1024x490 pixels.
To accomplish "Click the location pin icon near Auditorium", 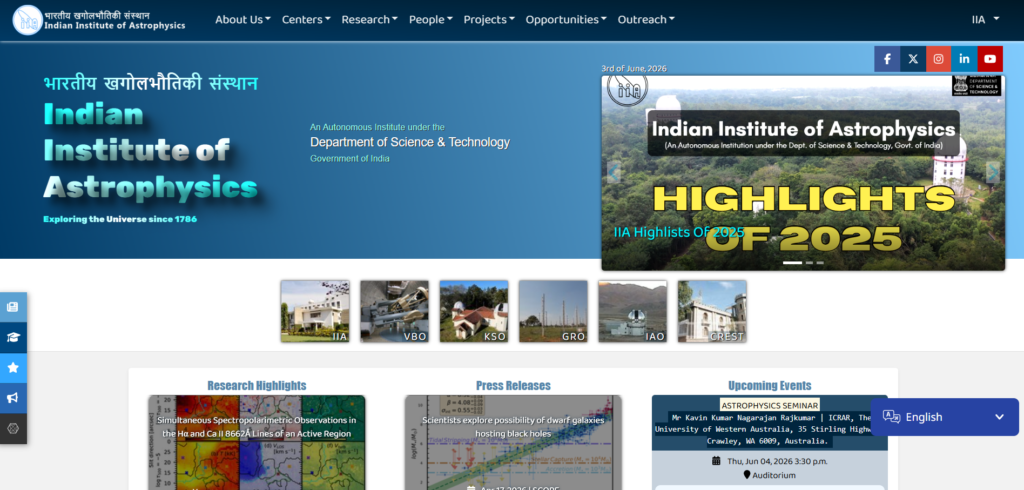I will [747, 475].
